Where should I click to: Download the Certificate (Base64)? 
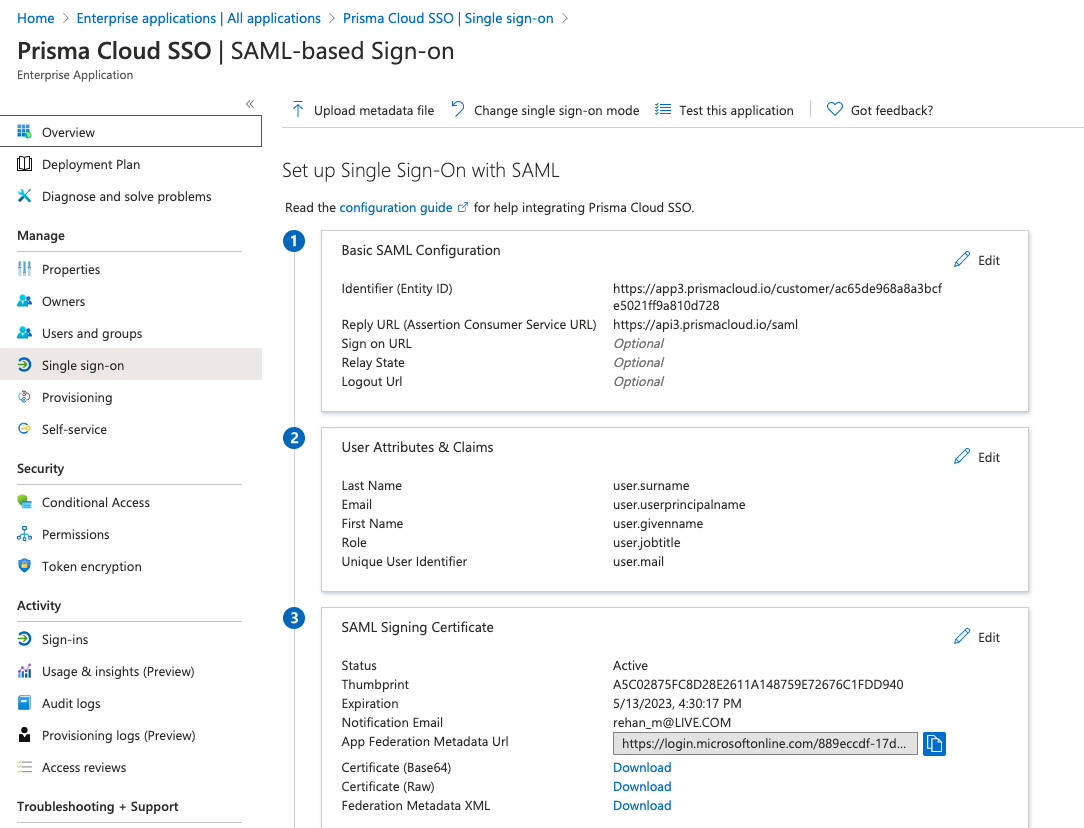[x=642, y=768]
